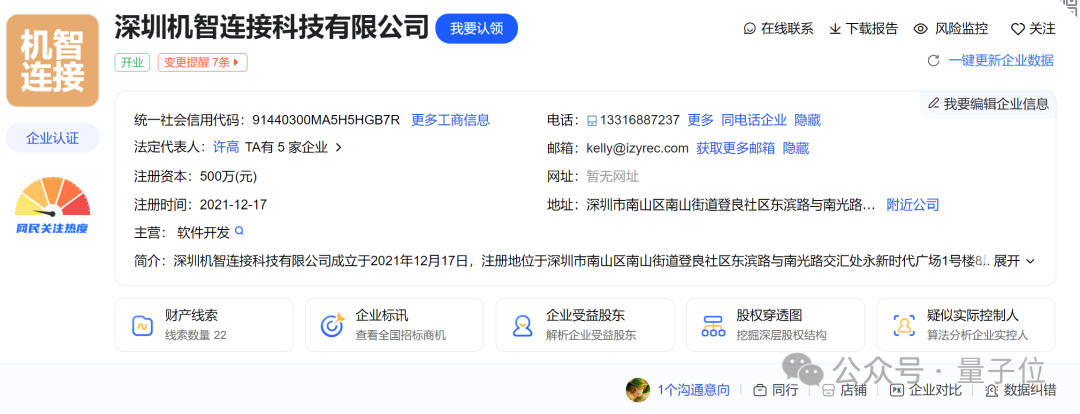This screenshot has height=414, width=1080.
Task: Click 我要编辑企业信息 pencil button
Action: coord(988,104)
